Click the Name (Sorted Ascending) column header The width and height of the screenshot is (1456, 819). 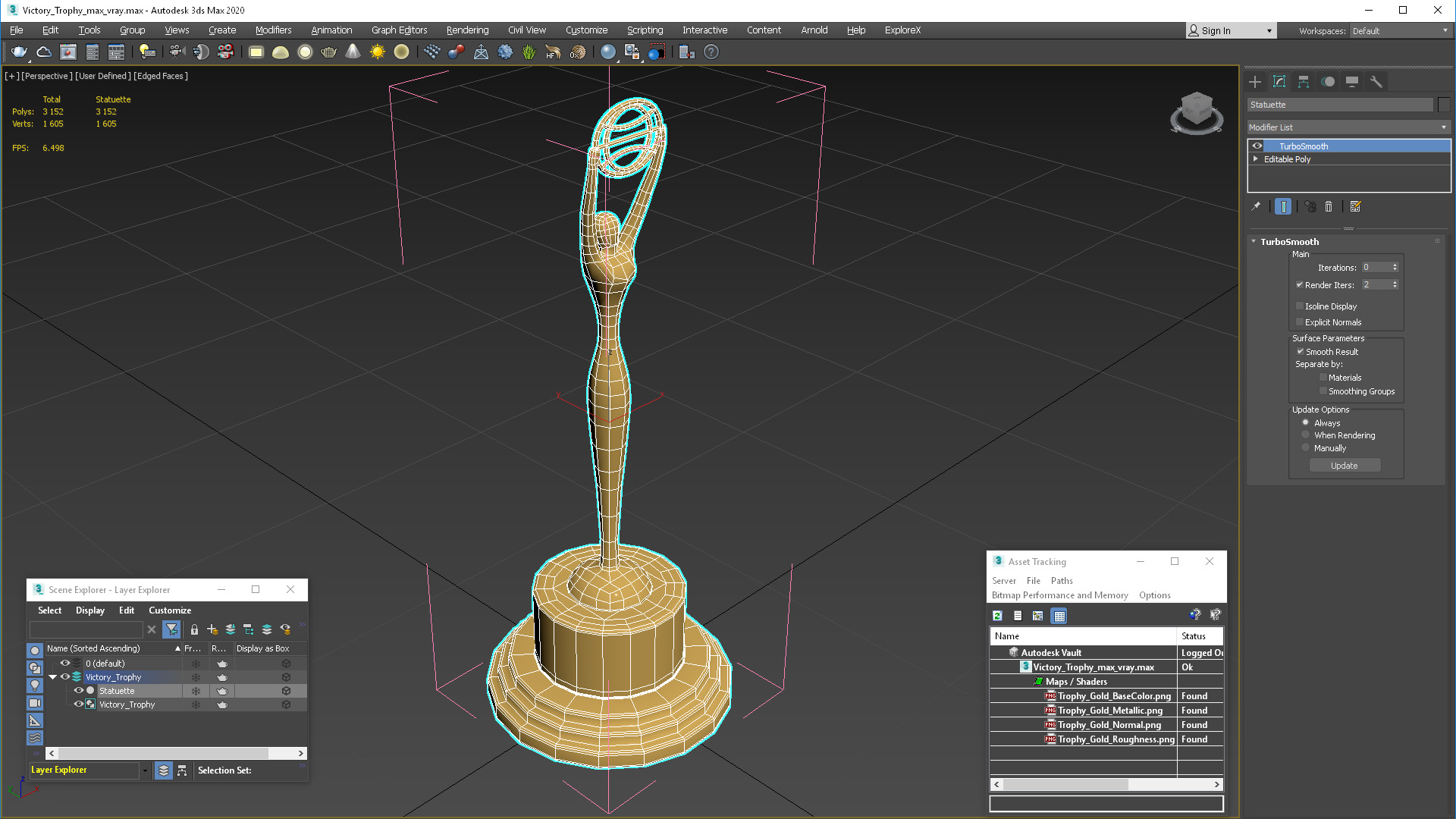114,648
